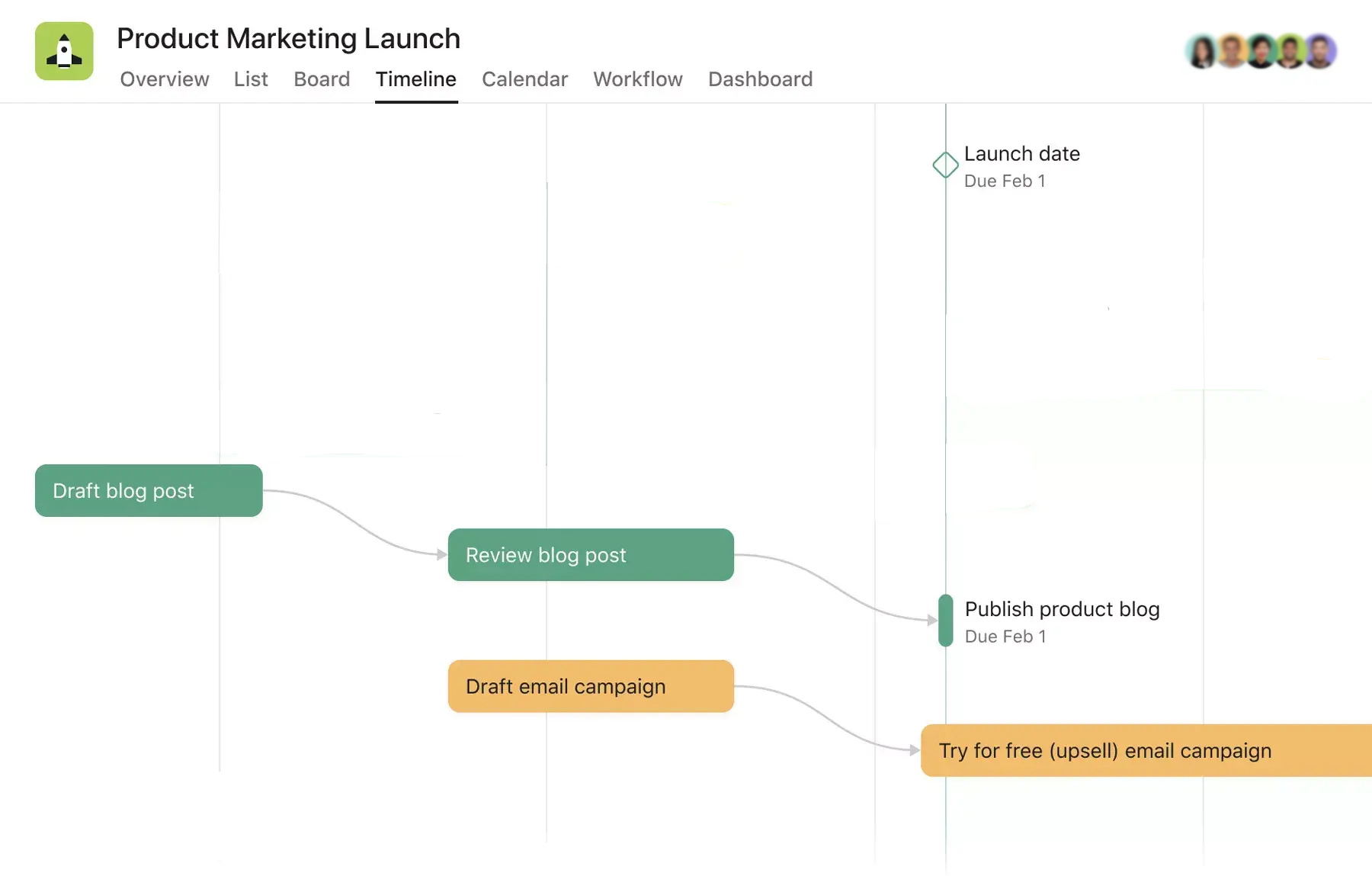Go to the Board tab

coord(322,79)
